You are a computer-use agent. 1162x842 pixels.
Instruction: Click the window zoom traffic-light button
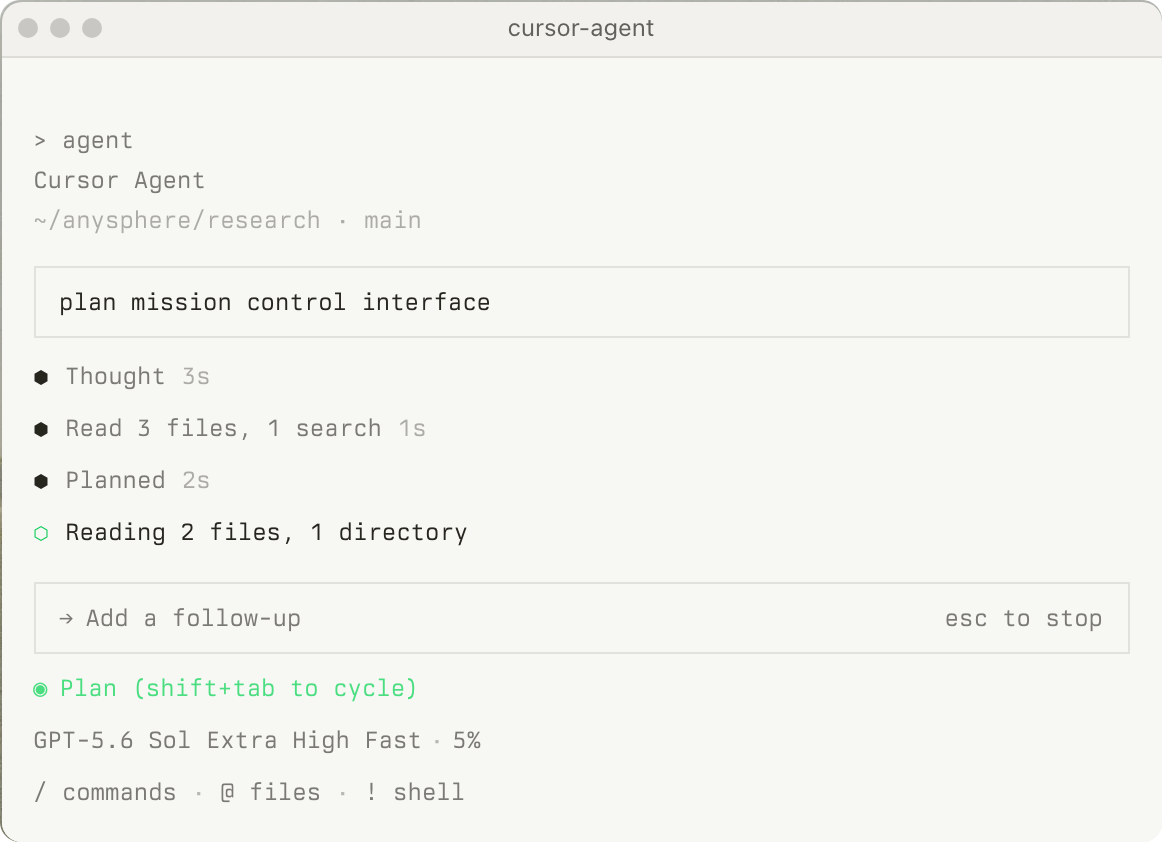[92, 28]
